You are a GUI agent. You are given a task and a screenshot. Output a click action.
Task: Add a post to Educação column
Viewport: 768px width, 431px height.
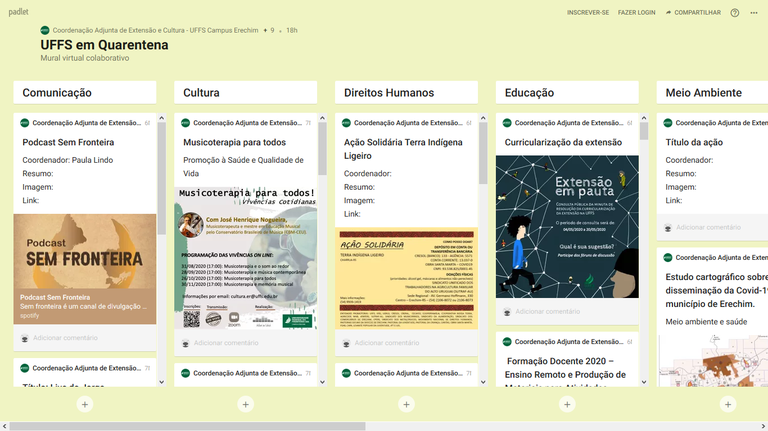point(567,405)
